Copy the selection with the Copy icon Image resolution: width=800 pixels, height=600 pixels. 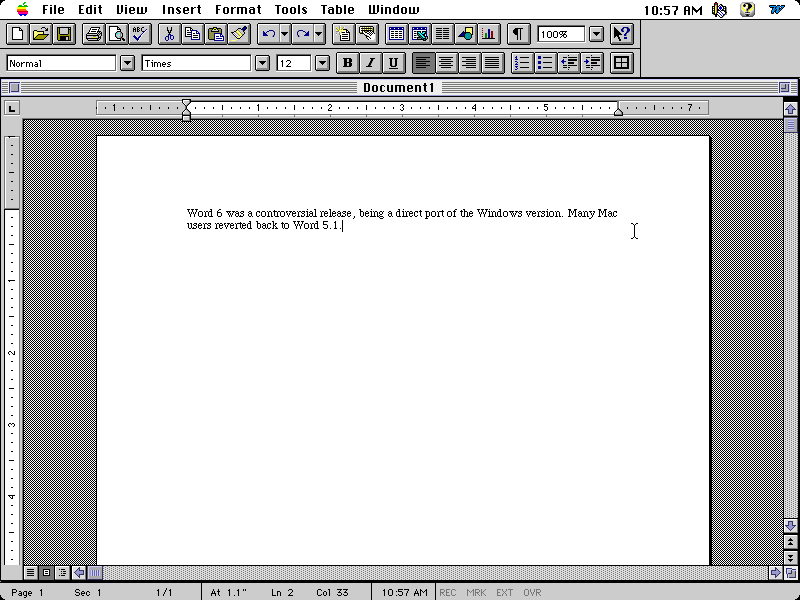pyautogui.click(x=192, y=34)
